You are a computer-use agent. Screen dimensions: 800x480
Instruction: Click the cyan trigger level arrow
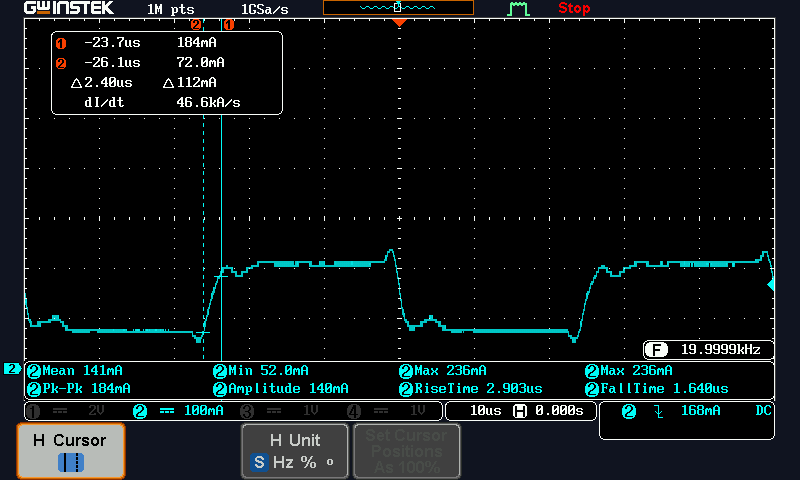pos(770,286)
